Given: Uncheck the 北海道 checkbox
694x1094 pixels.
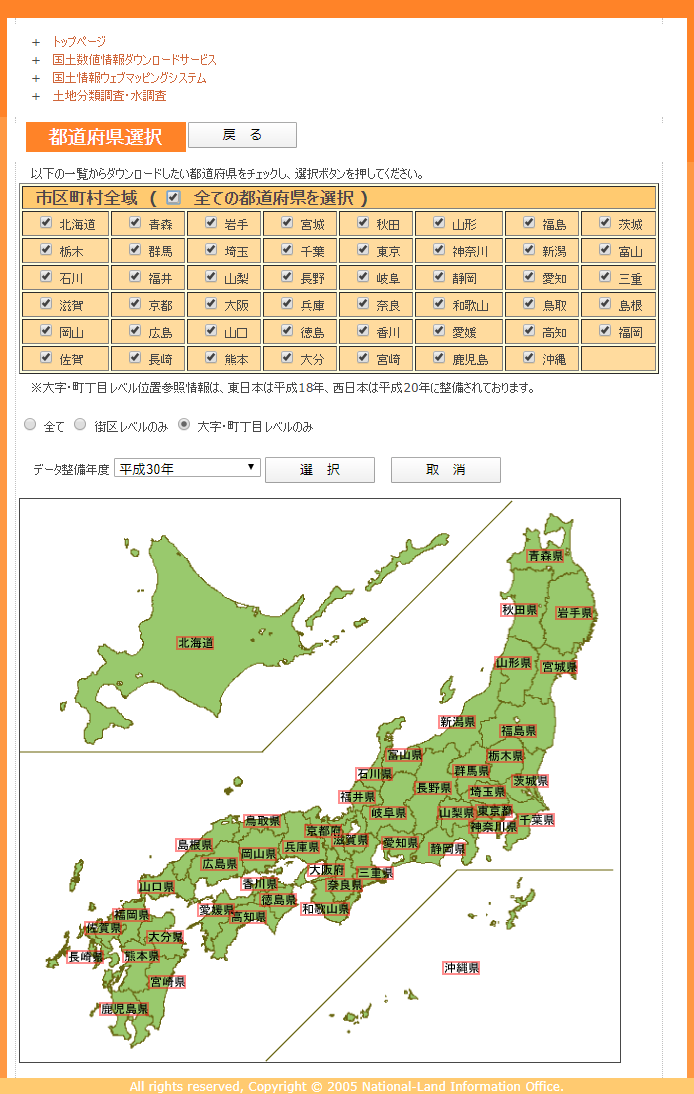Looking at the screenshot, I should [45, 223].
